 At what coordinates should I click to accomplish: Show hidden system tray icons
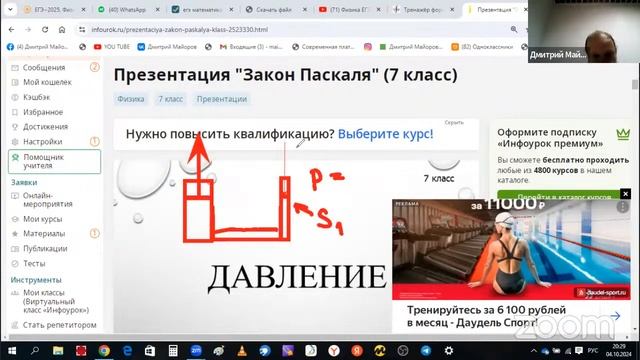point(533,351)
